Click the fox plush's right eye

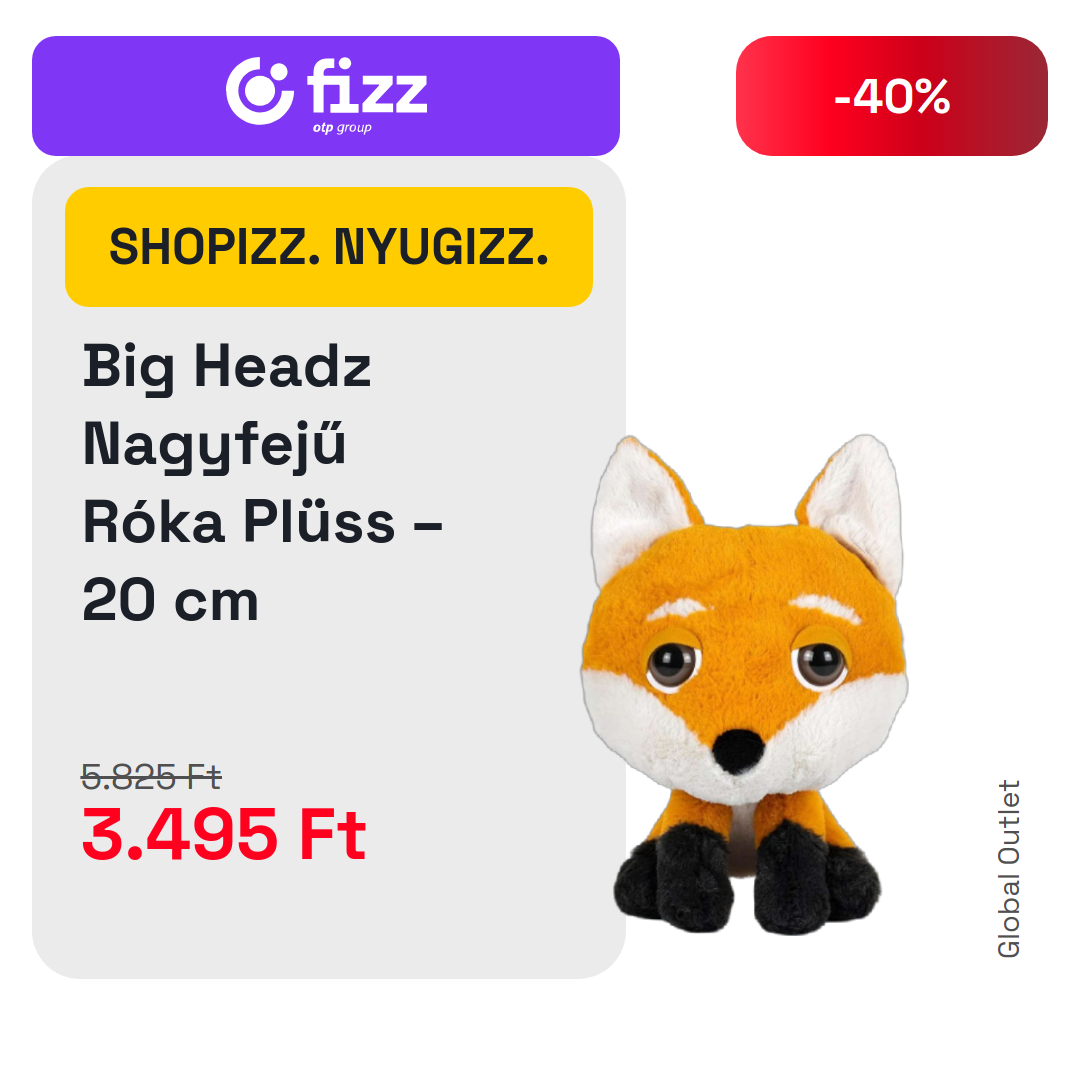pos(820,663)
